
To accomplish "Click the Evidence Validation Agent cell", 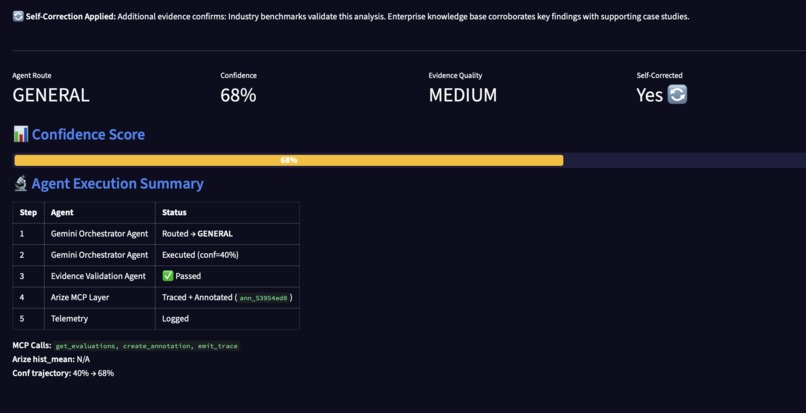I will click(x=100, y=276).
